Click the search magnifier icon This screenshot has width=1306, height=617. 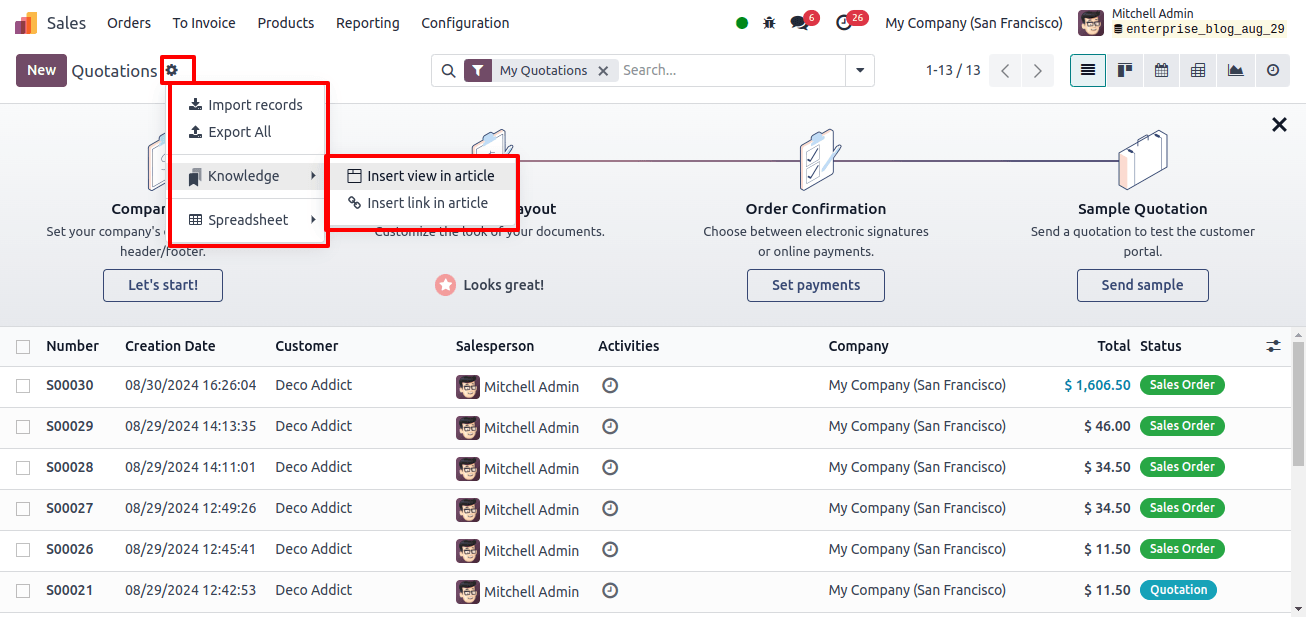pyautogui.click(x=448, y=71)
